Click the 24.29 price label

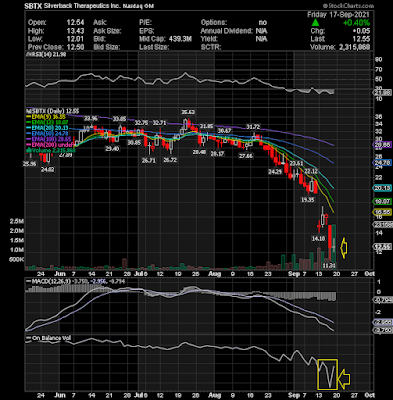[x=275, y=171]
